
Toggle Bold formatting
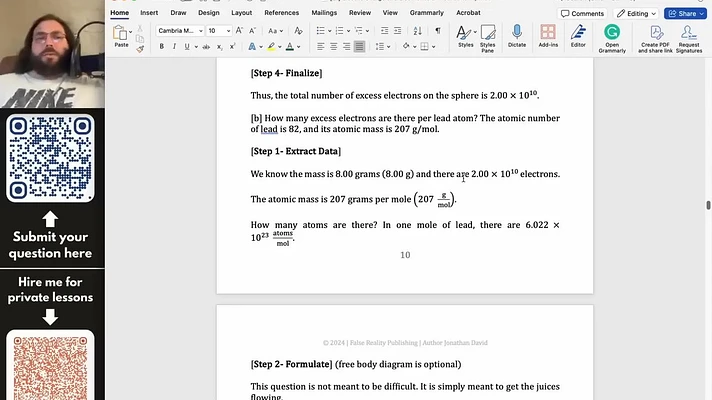pos(161,47)
